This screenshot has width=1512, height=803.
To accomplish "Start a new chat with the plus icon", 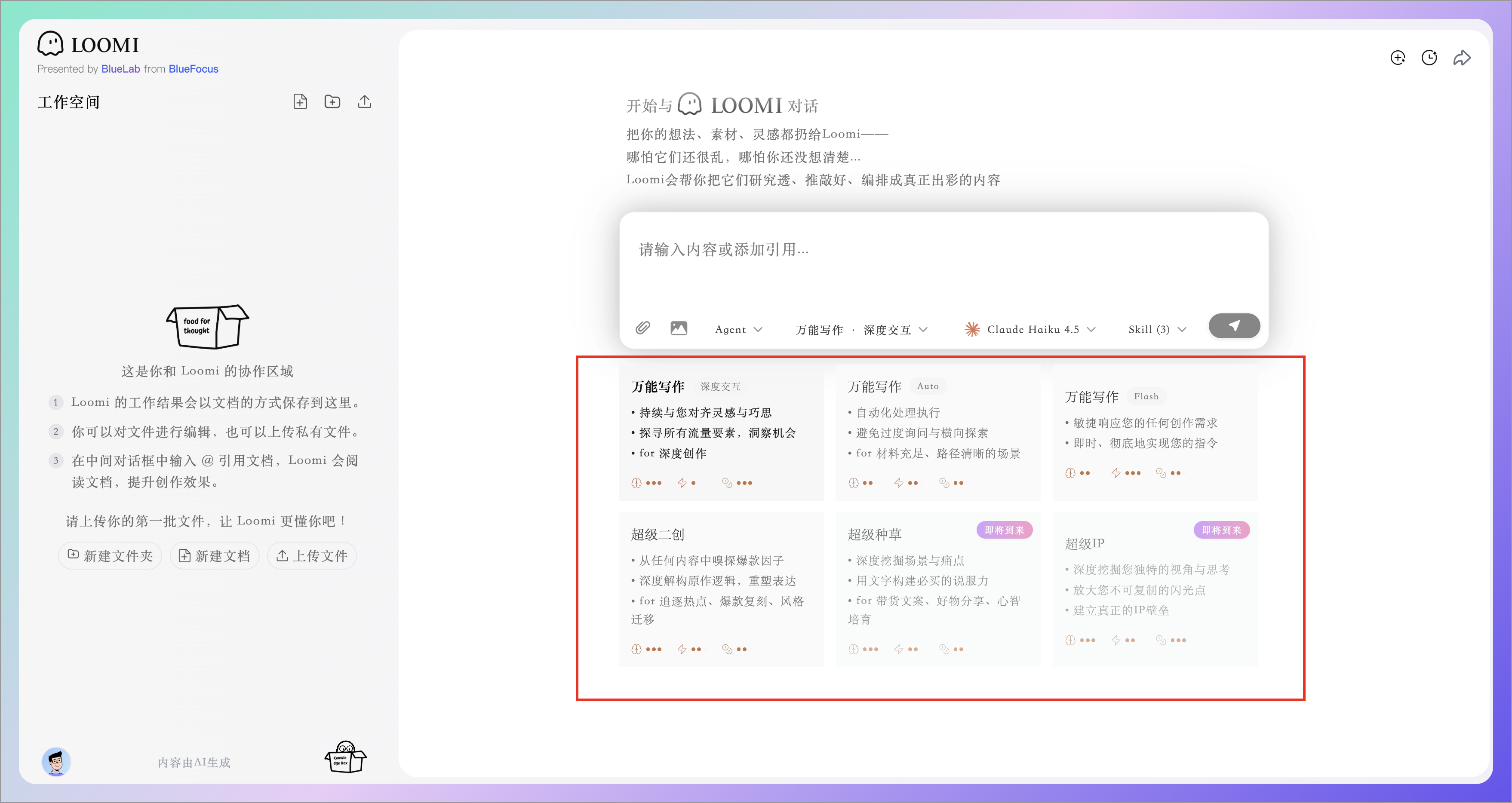I will point(1398,58).
